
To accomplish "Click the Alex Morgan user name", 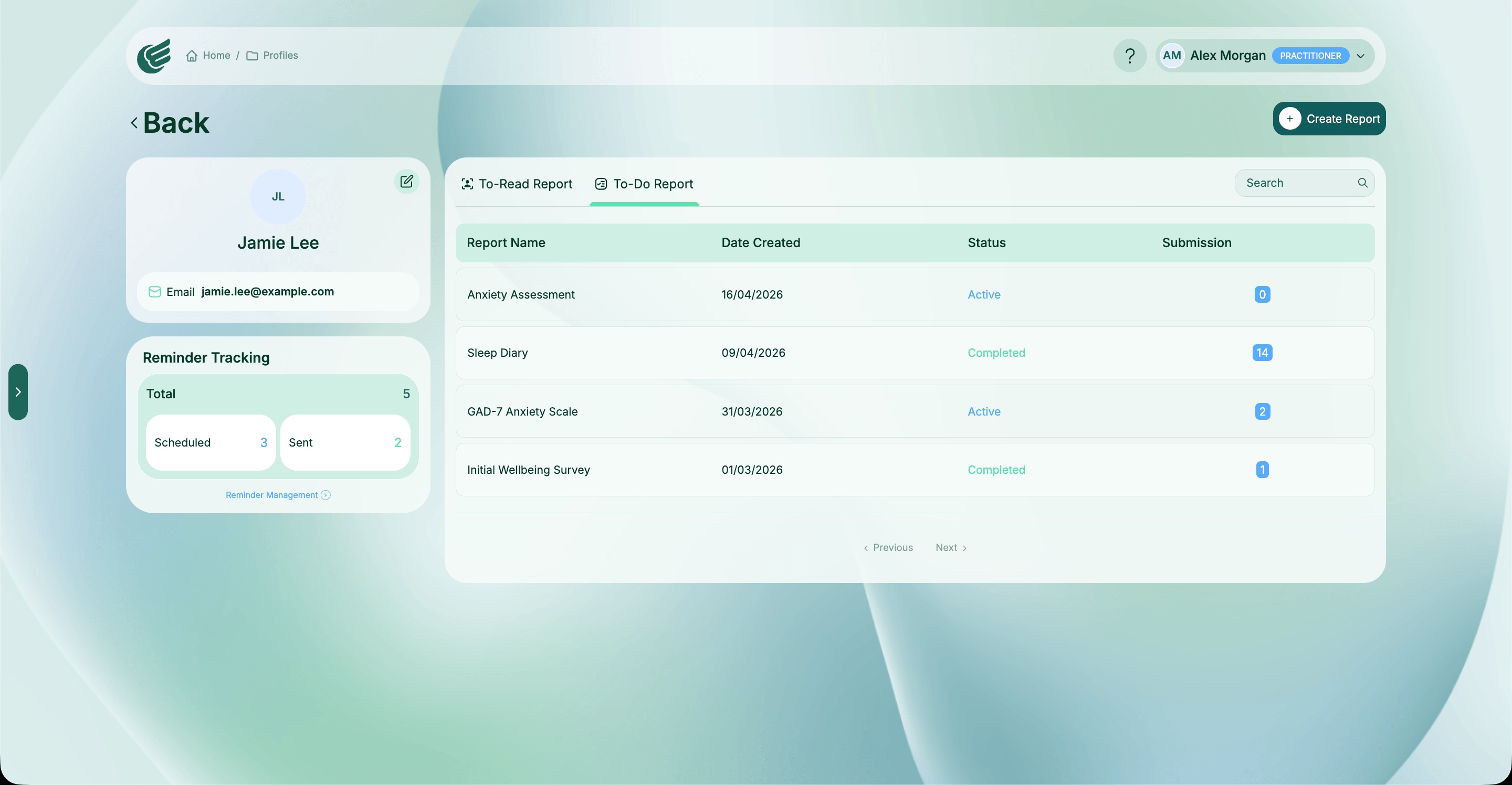I will [x=1228, y=56].
